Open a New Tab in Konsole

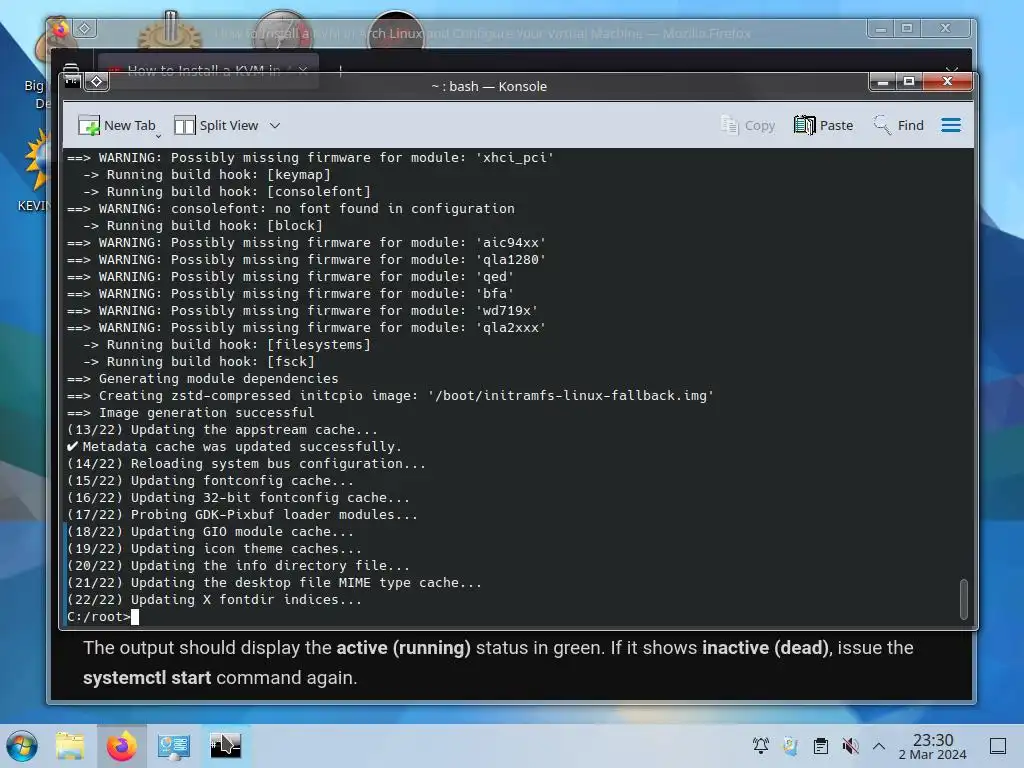[x=116, y=125]
